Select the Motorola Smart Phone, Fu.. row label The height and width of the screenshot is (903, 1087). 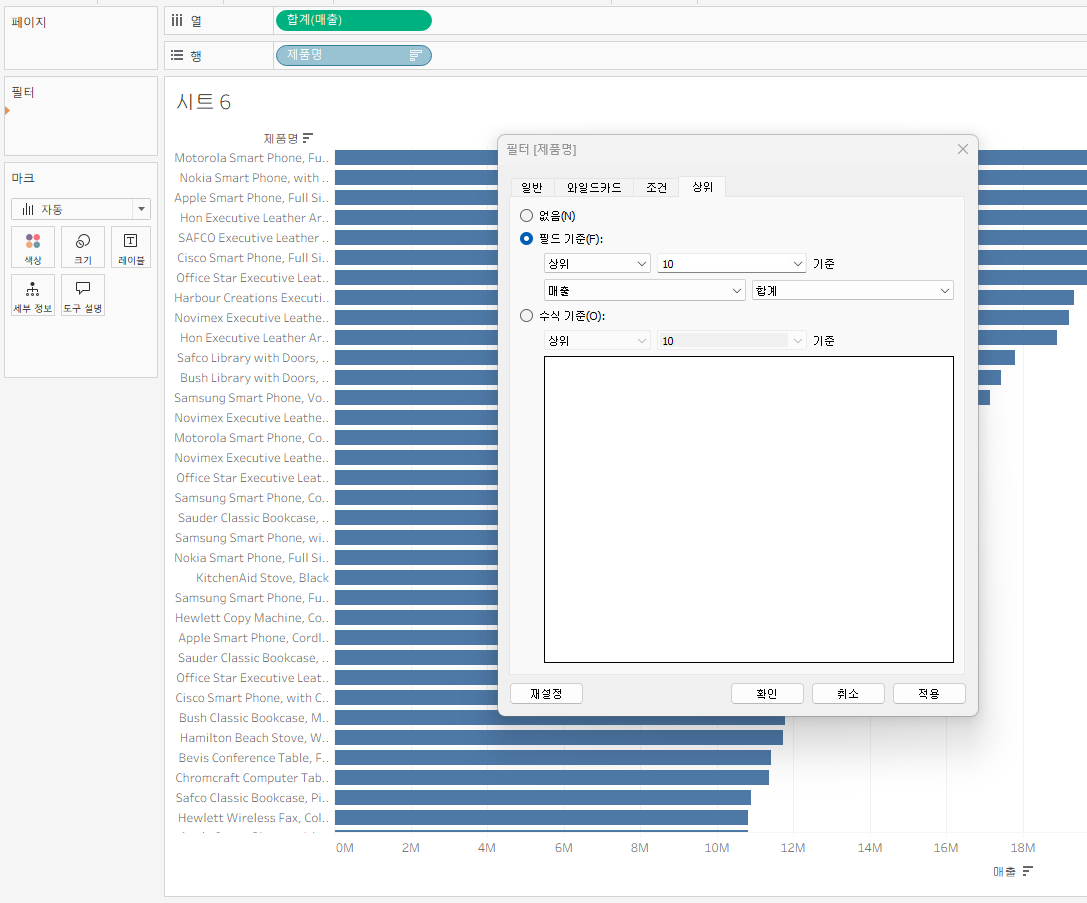251,158
